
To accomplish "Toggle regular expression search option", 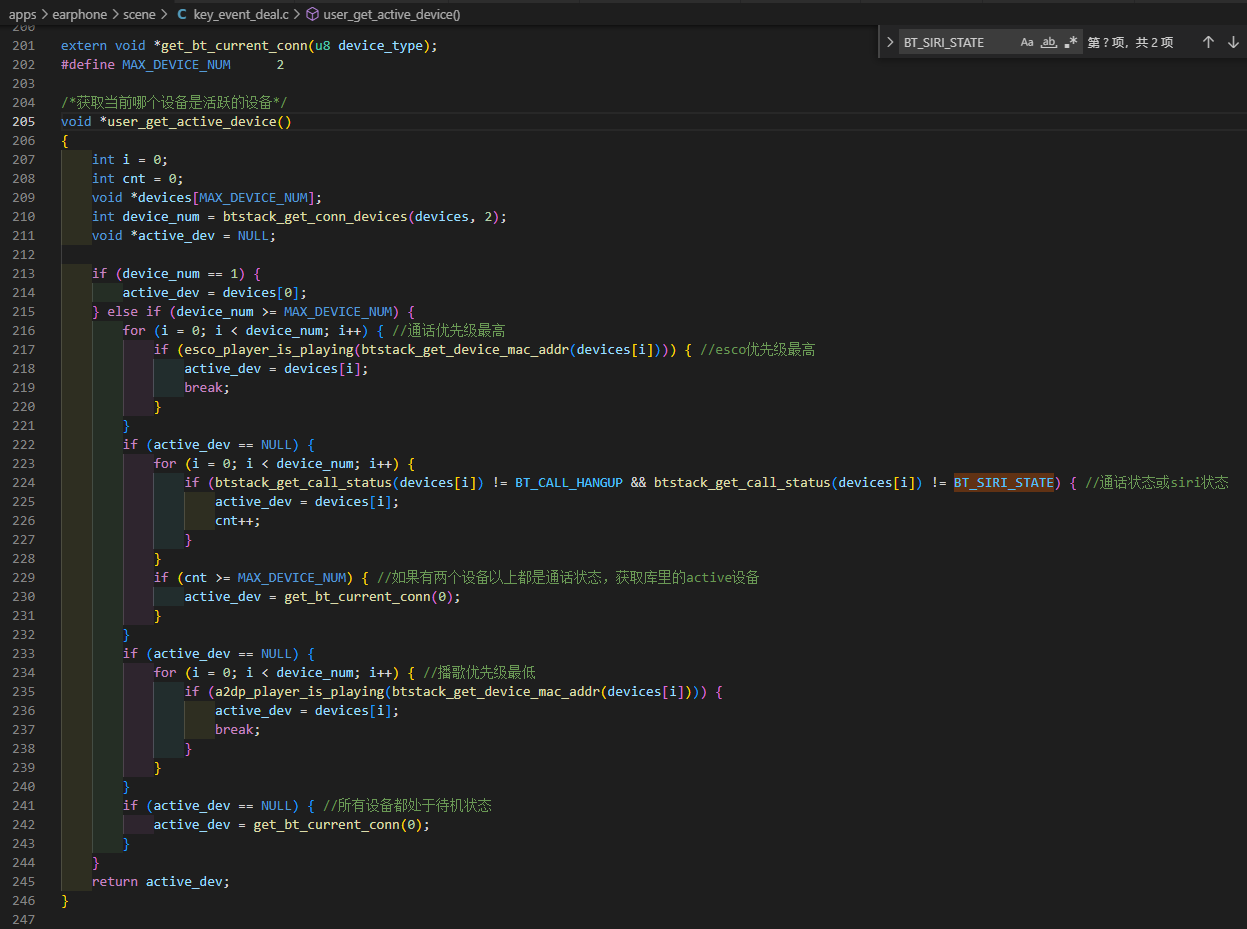I will coord(1071,42).
